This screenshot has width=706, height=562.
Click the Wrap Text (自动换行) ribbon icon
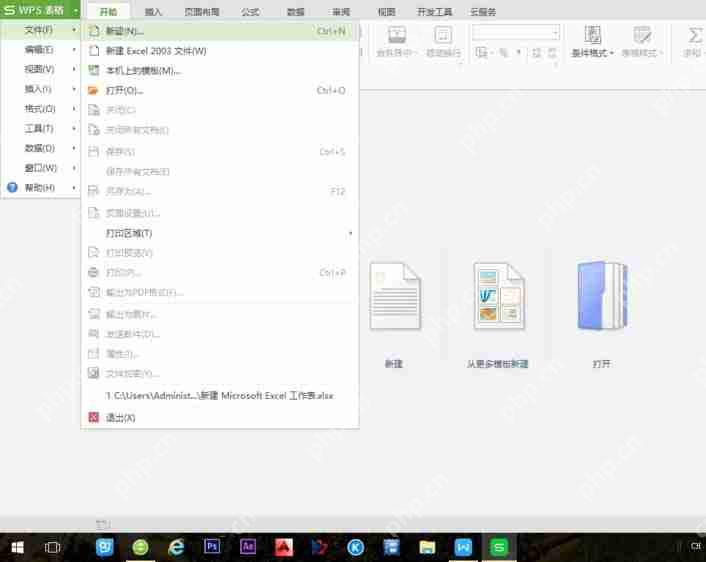point(443,35)
